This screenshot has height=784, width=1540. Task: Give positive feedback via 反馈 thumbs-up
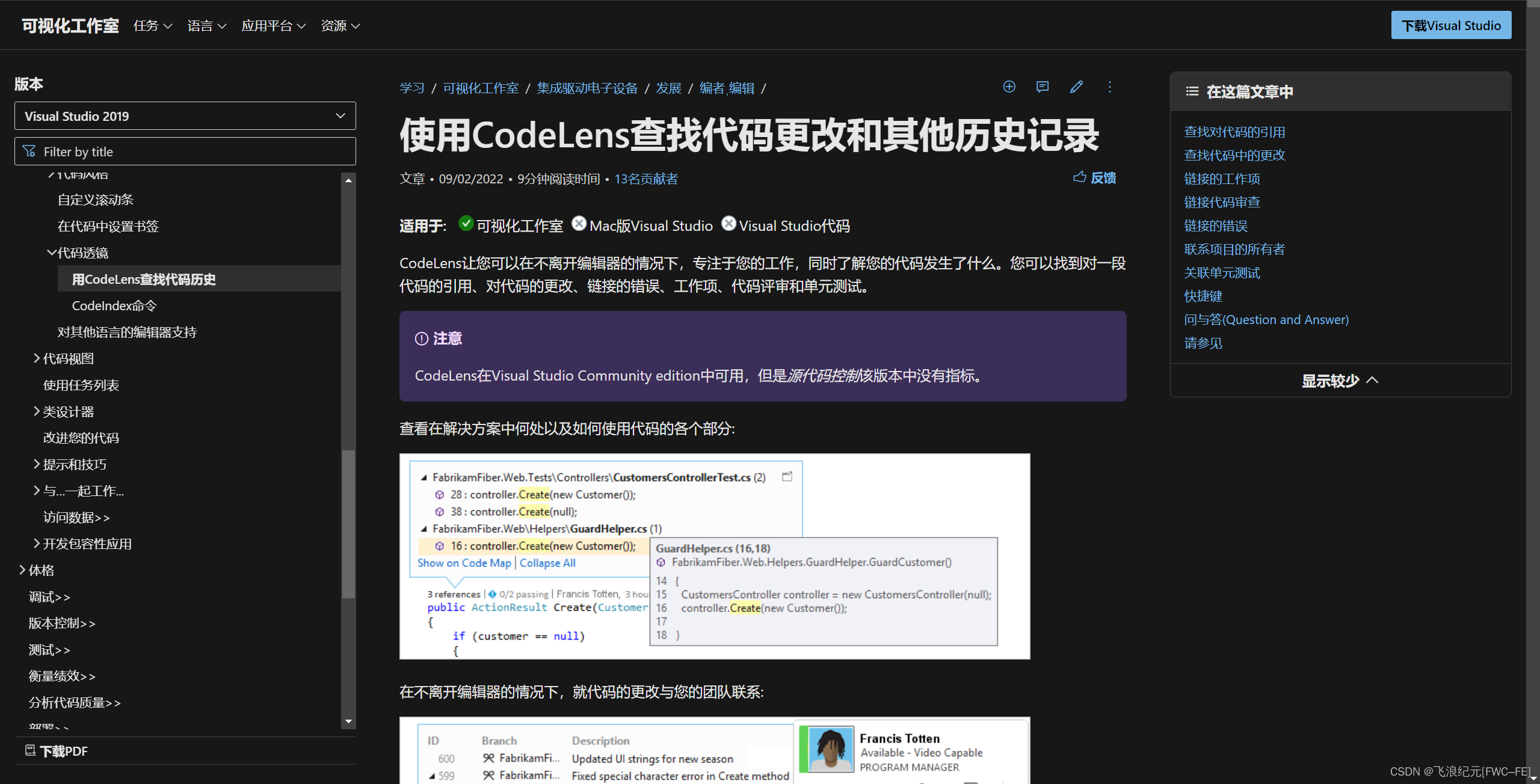pyautogui.click(x=1094, y=177)
